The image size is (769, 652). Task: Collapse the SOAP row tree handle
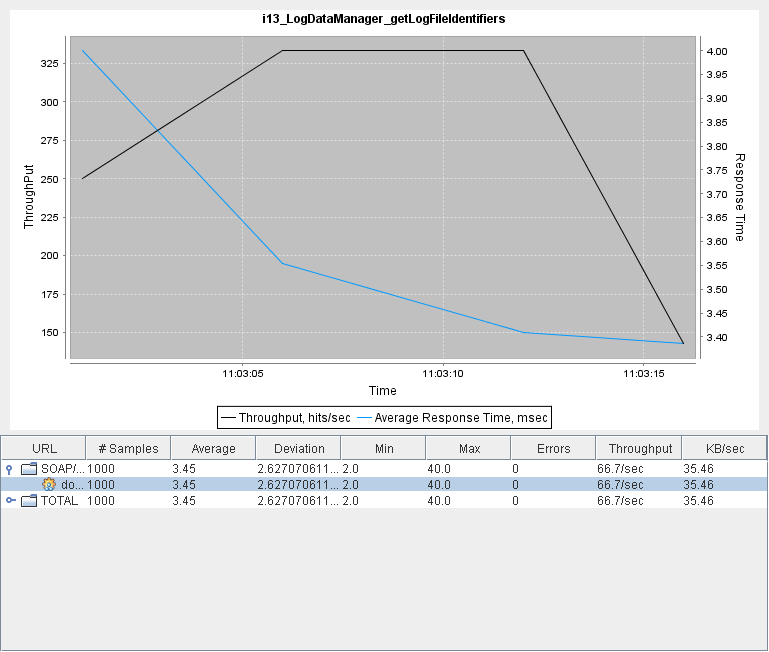pos(9,469)
